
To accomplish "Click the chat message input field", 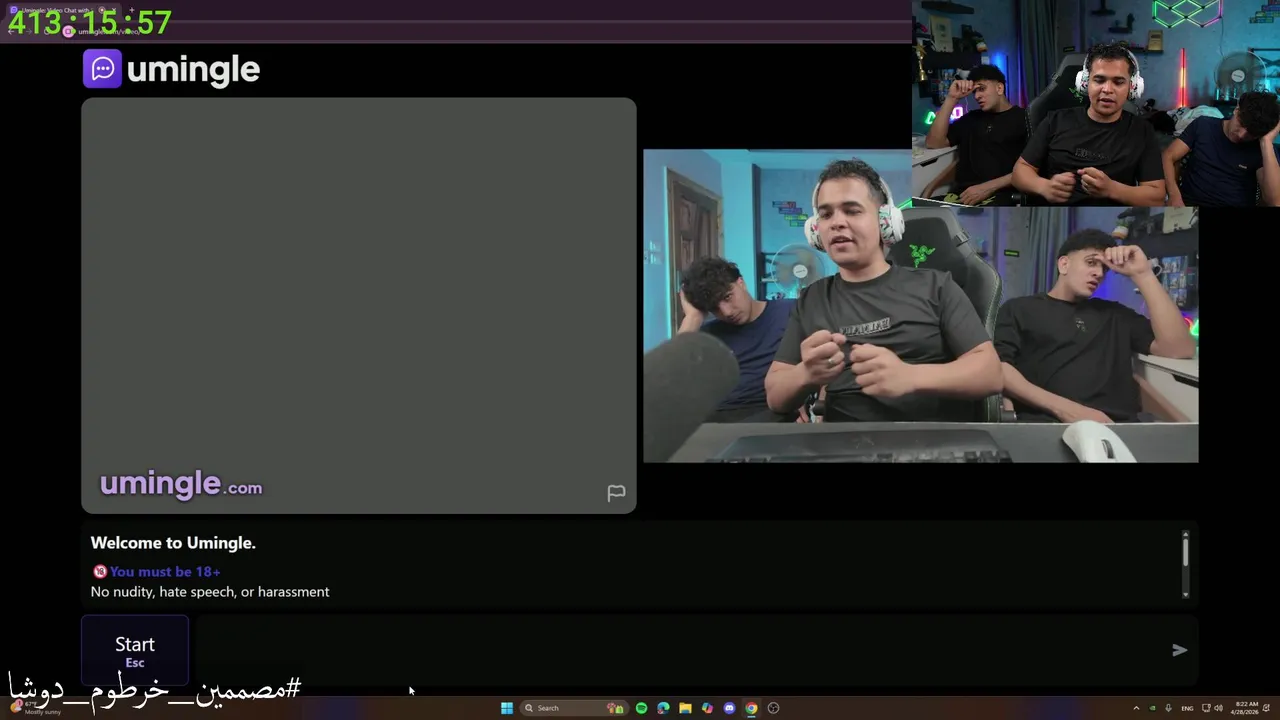I will [x=680, y=650].
